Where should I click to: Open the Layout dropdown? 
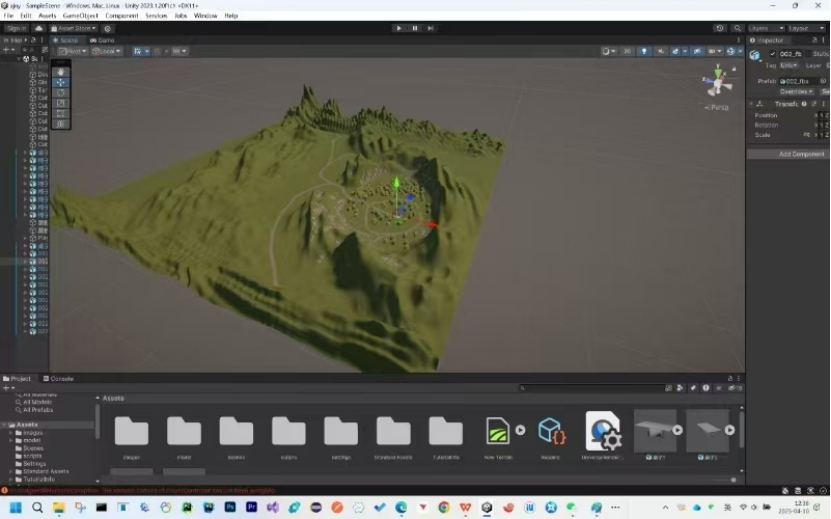804,28
